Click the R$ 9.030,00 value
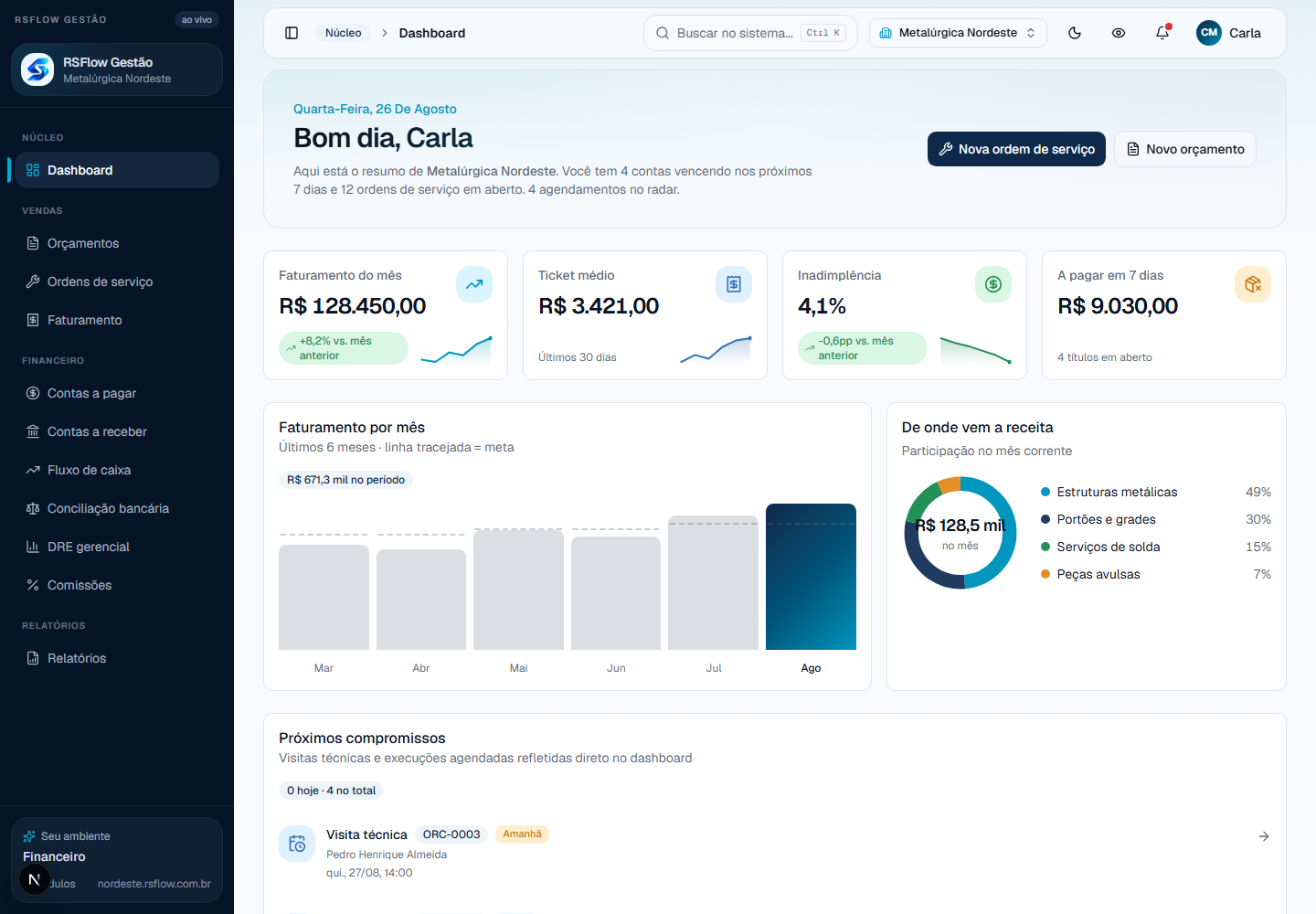This screenshot has height=914, width=1316. pos(1118,306)
